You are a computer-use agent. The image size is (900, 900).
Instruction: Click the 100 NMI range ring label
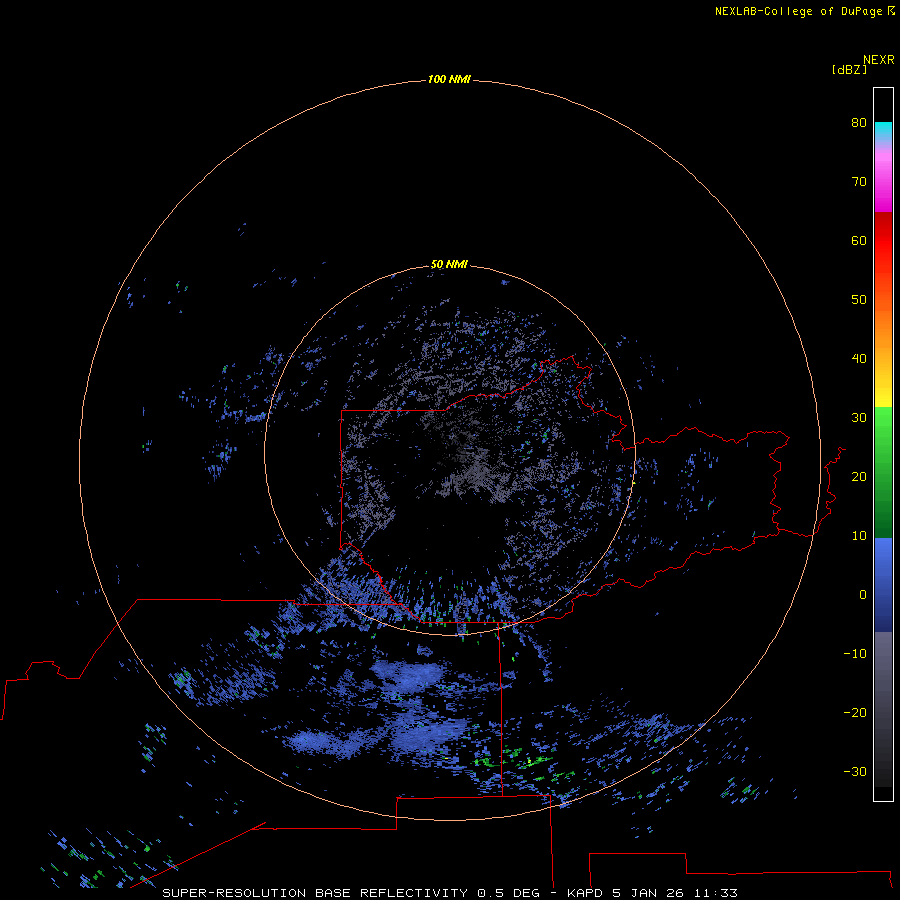point(449,79)
